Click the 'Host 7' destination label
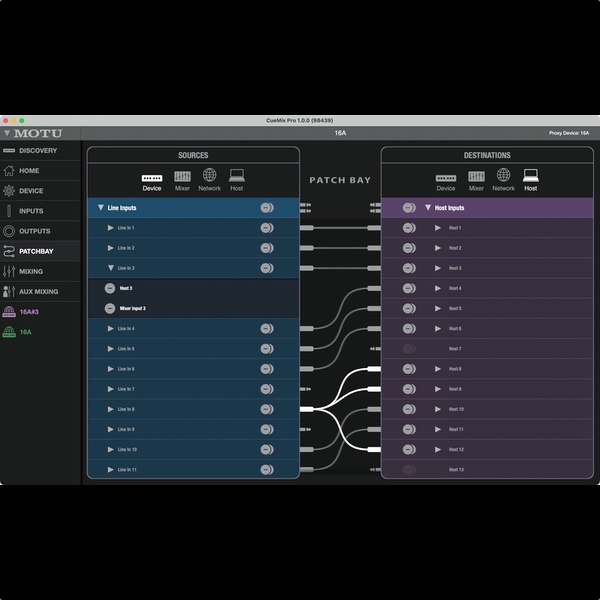Viewport: 600px width, 600px height. pos(455,349)
